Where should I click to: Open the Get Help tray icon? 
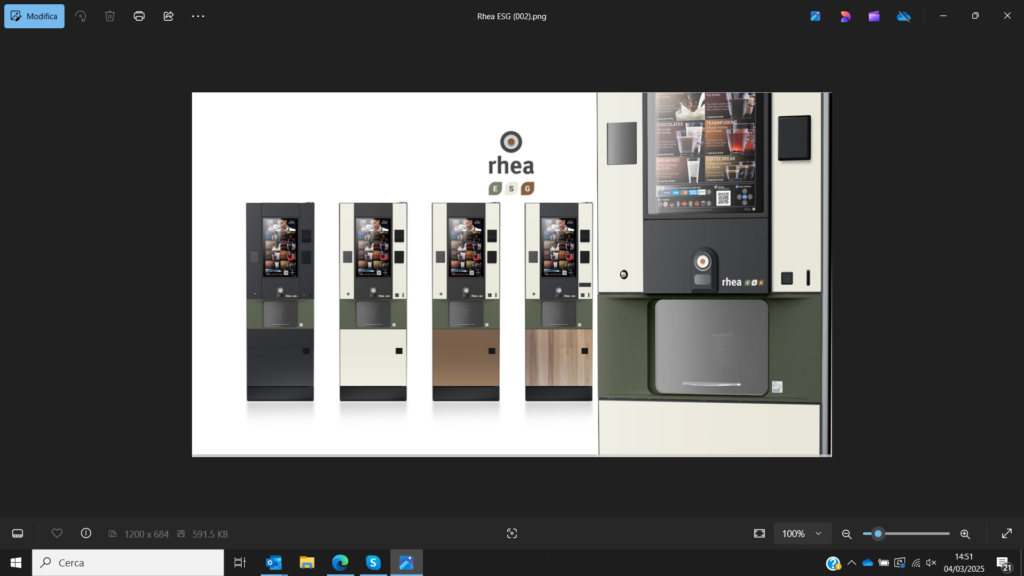(x=833, y=563)
